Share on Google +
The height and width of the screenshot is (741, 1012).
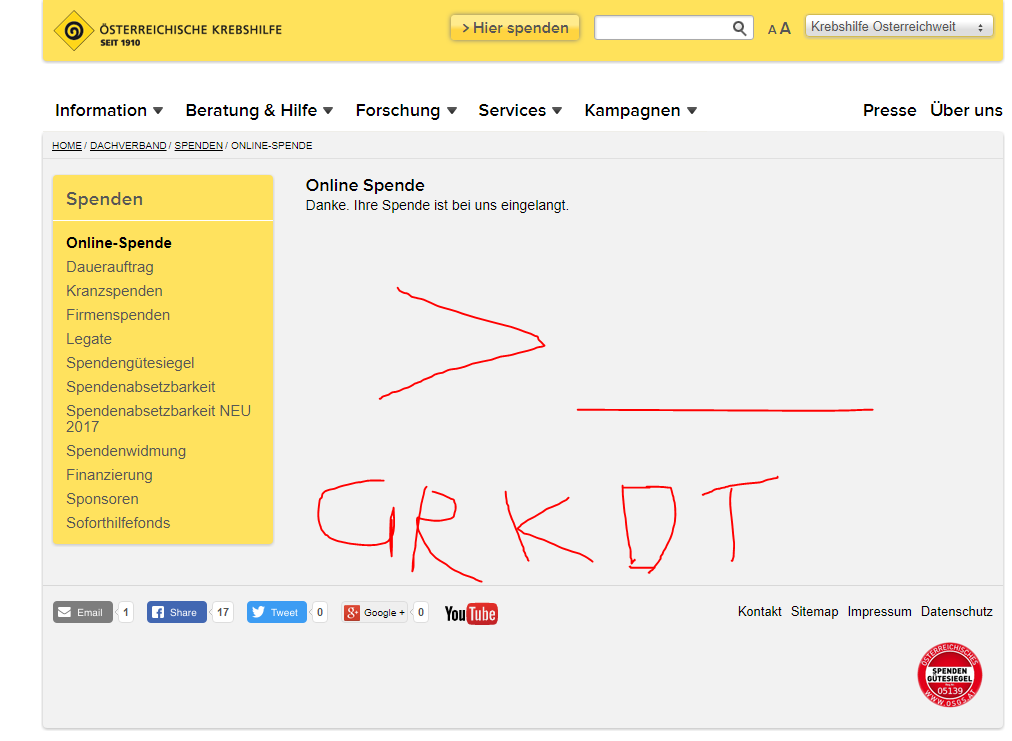point(375,612)
